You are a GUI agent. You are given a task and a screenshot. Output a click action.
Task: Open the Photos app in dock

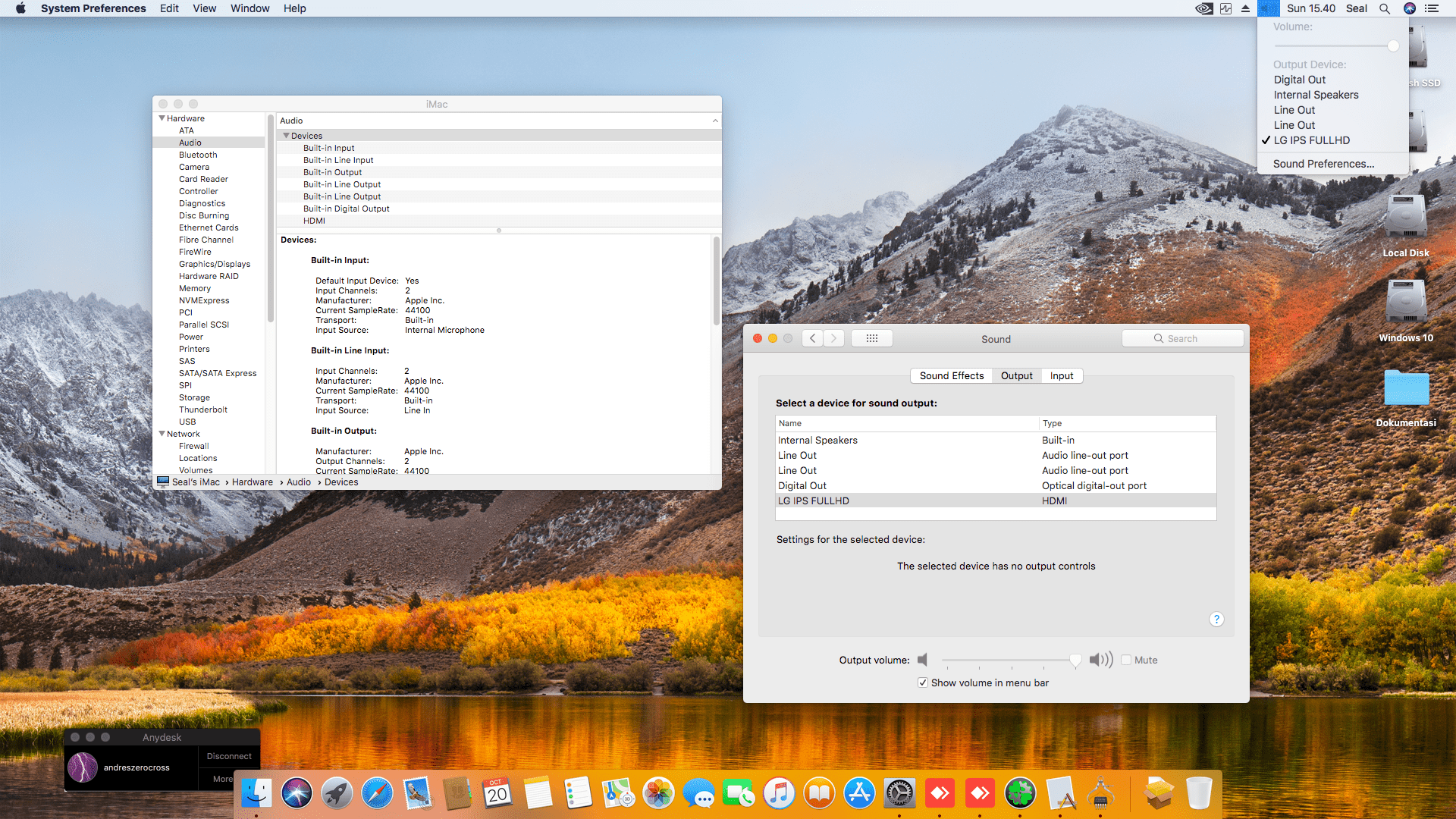pyautogui.click(x=658, y=793)
